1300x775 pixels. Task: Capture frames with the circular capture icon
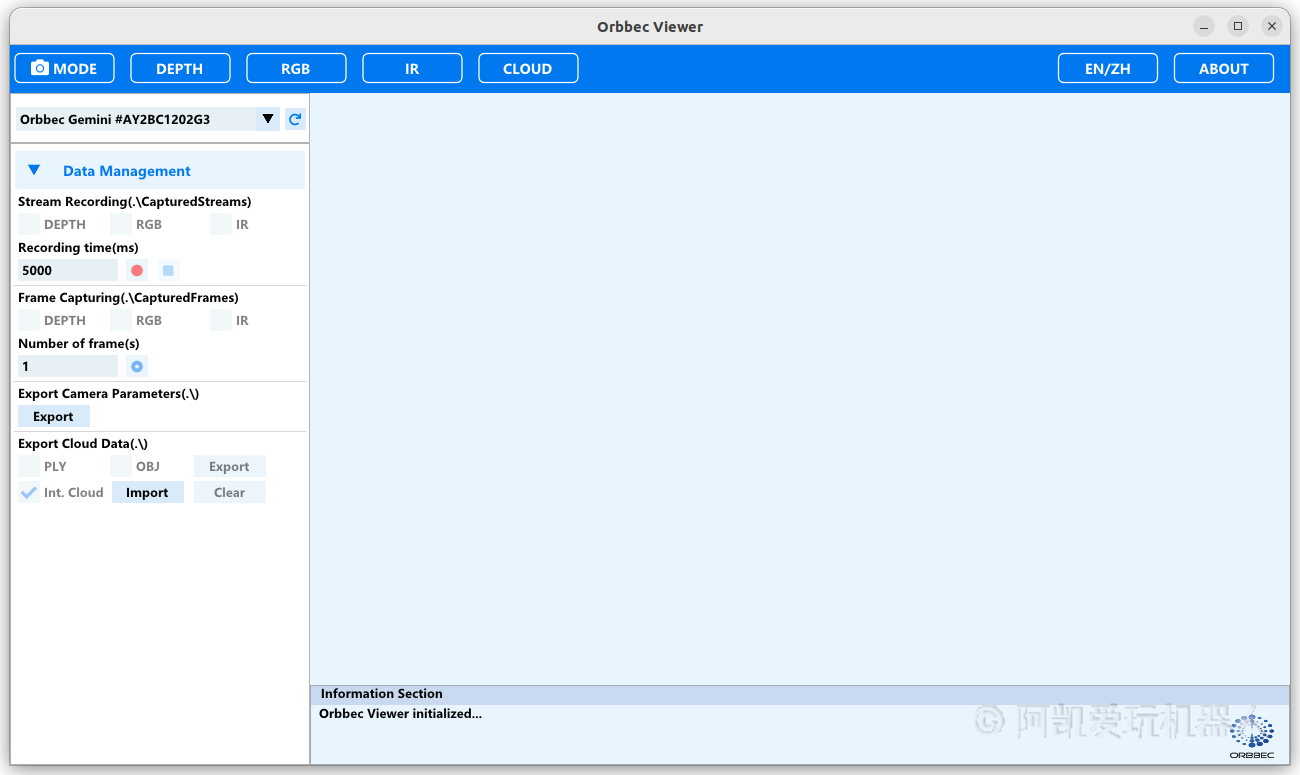coord(137,366)
